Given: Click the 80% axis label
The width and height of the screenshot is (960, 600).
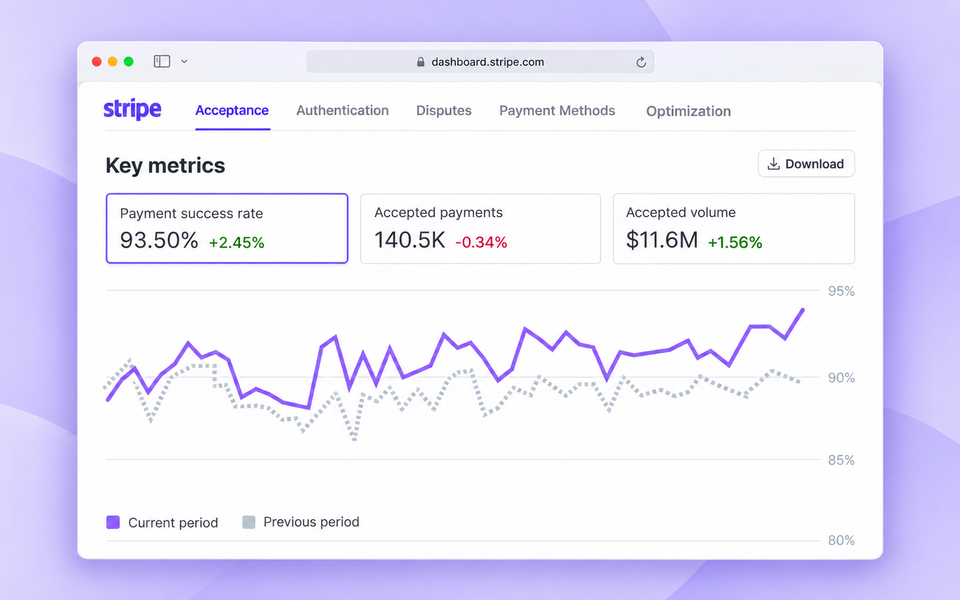Looking at the screenshot, I should (x=841, y=541).
